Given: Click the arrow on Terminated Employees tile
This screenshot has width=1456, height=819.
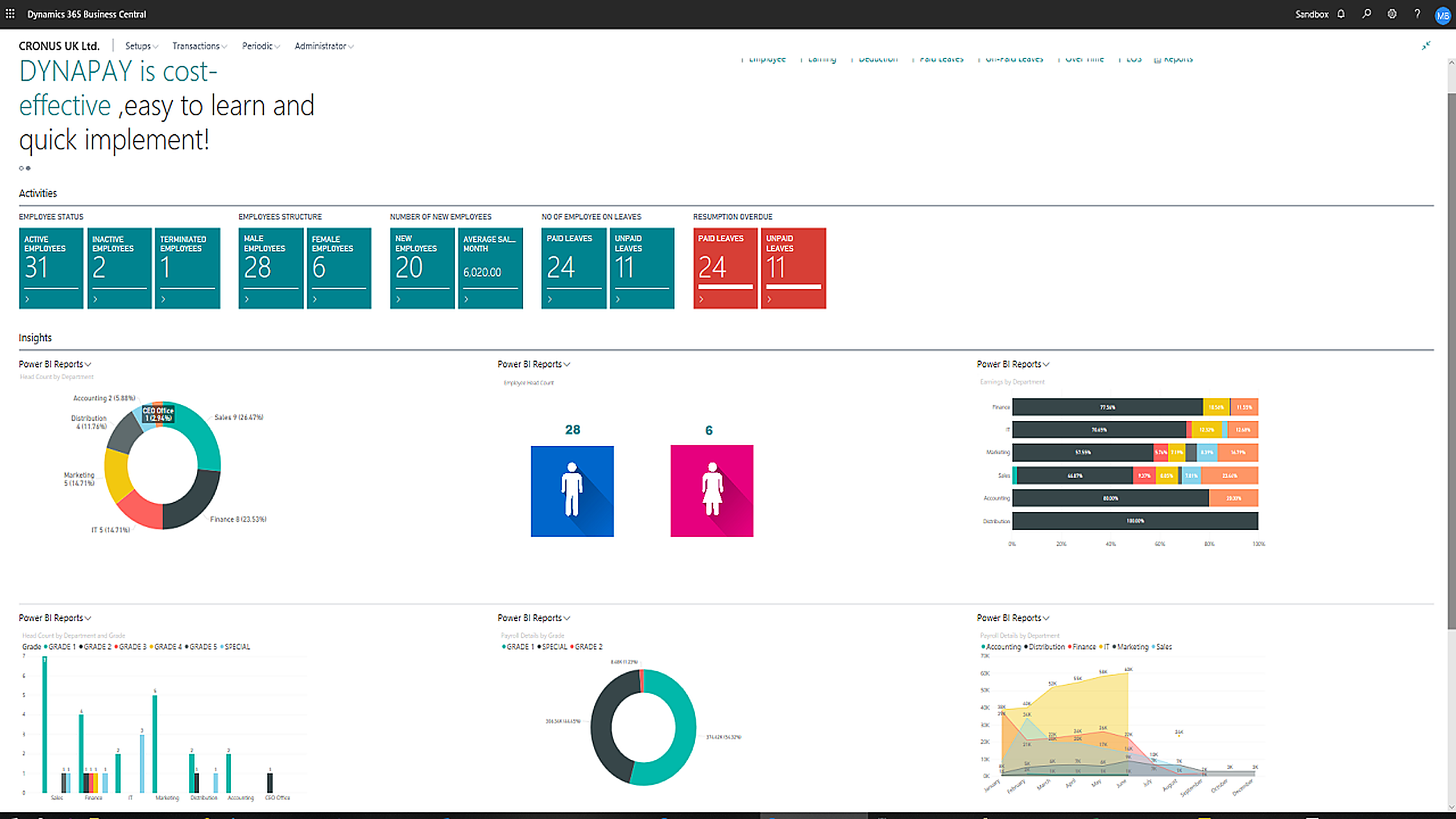Looking at the screenshot, I should [163, 299].
